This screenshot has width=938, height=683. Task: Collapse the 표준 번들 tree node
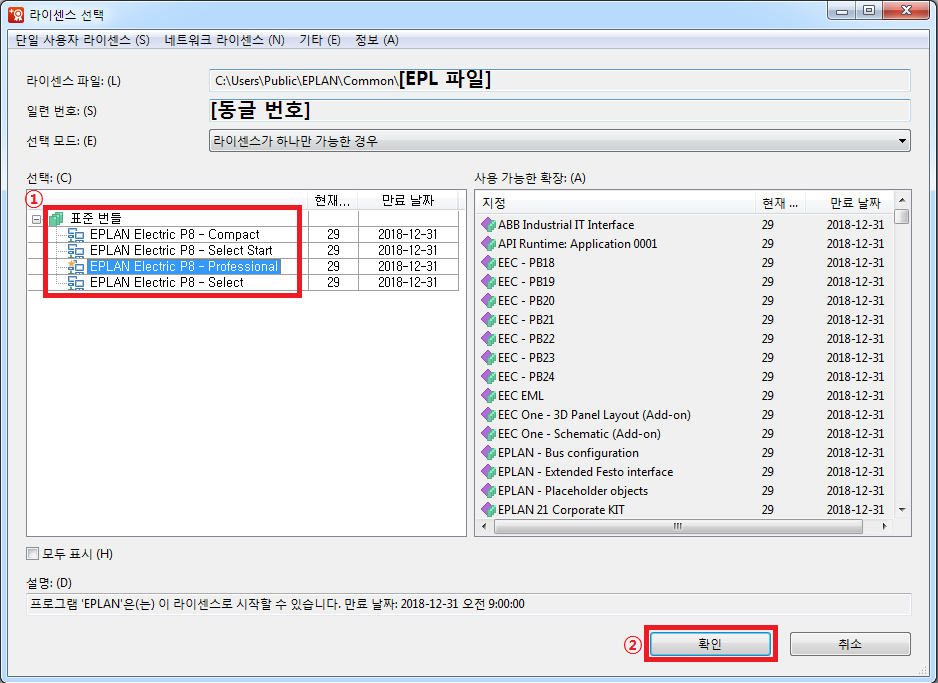pos(36,219)
